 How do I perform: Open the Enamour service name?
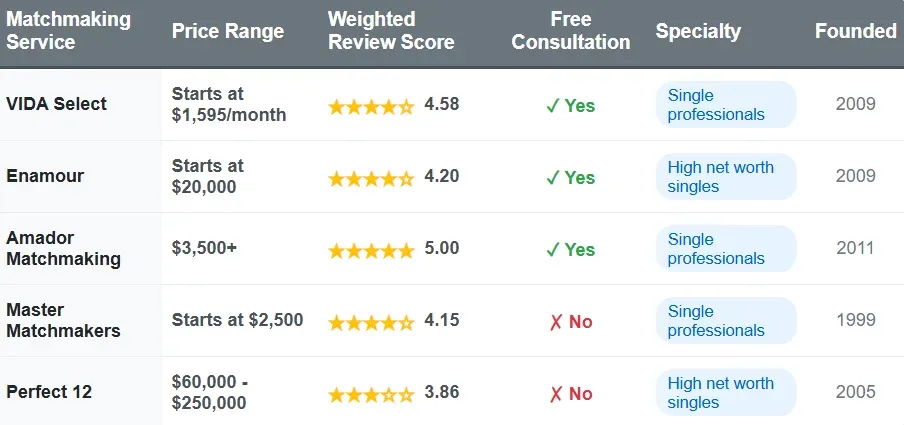pos(45,176)
